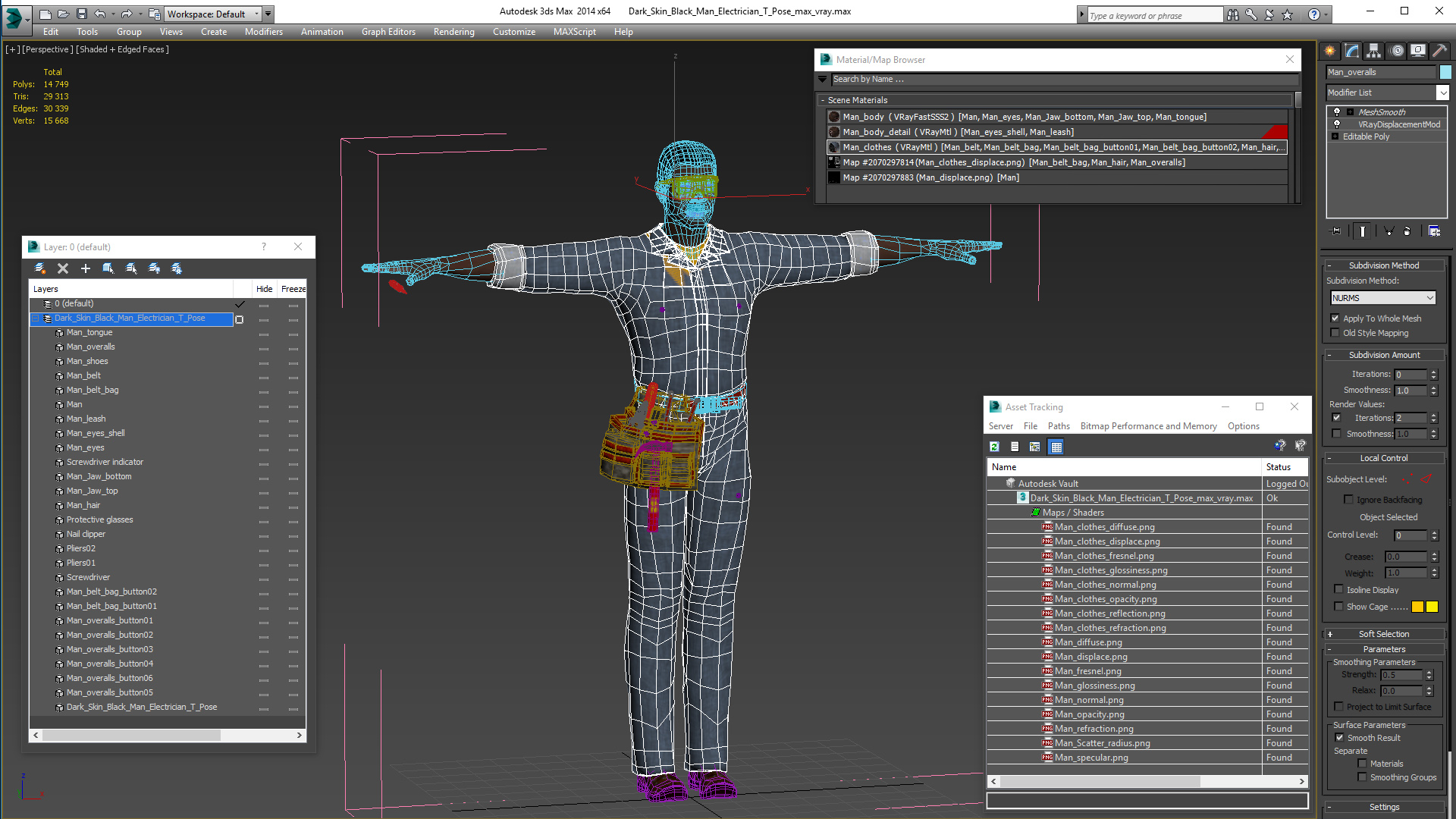Click the Hide column header
The height and width of the screenshot is (819, 1456).
tap(264, 289)
